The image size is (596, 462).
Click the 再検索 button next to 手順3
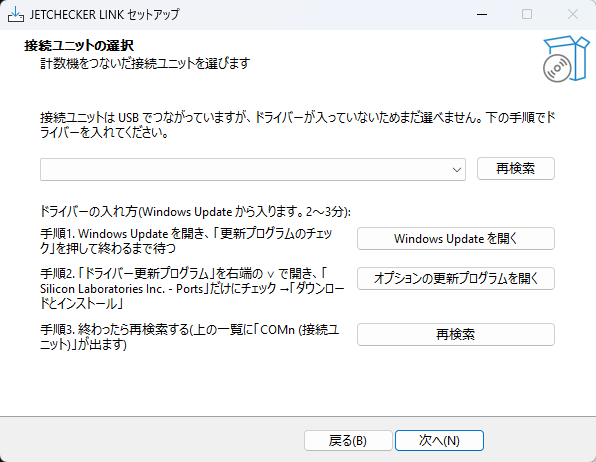tap(455, 334)
